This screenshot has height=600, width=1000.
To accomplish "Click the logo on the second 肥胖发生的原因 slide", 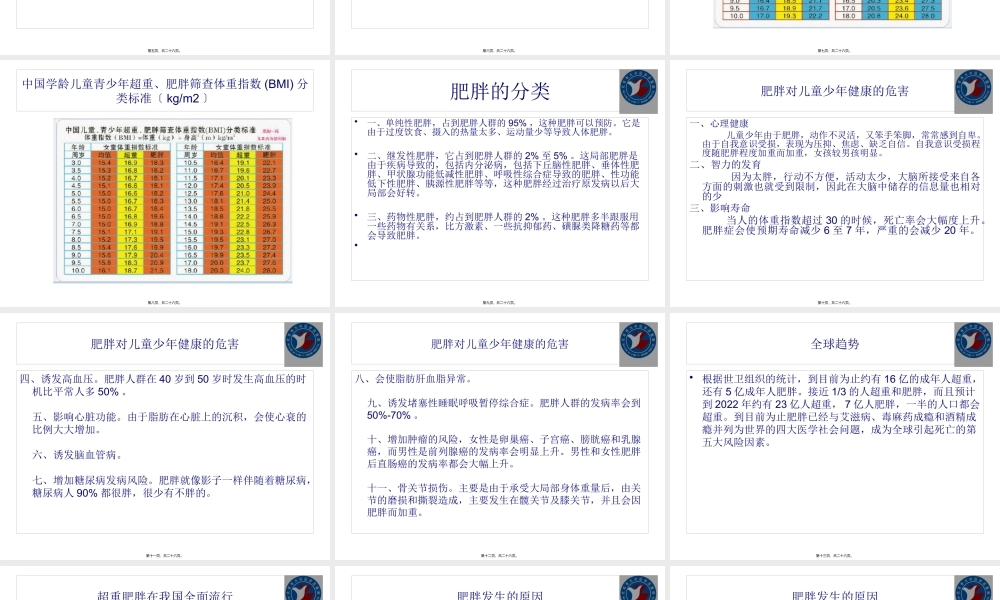I will pos(972,587).
